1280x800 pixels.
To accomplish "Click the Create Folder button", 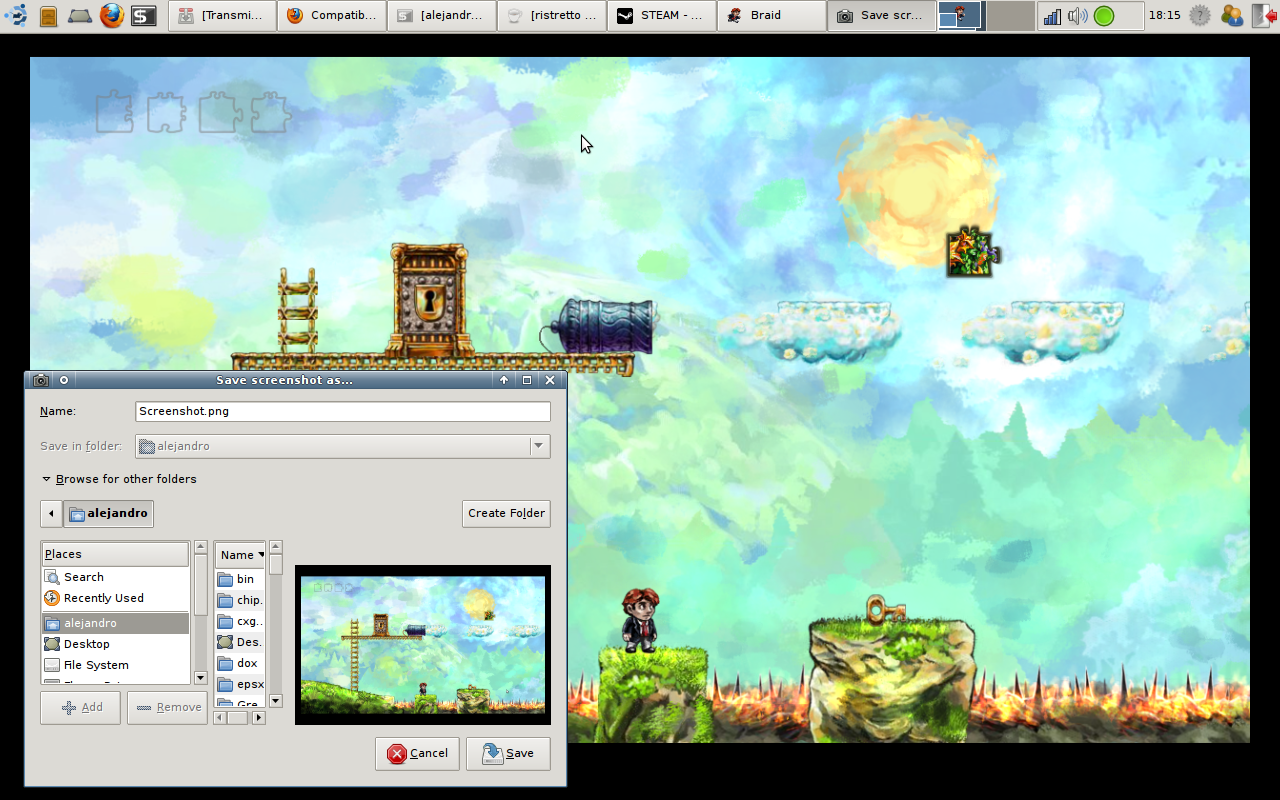I will 507,513.
